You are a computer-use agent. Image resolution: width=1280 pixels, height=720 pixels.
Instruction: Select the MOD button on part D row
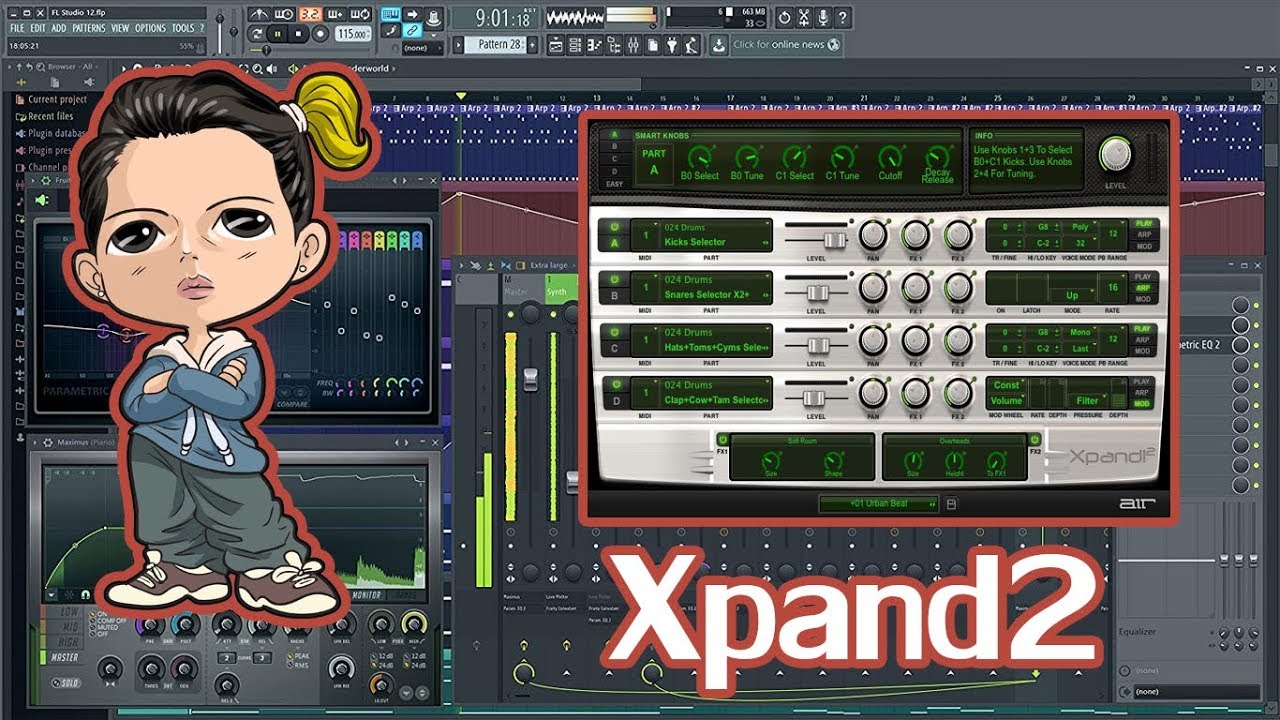(1142, 404)
